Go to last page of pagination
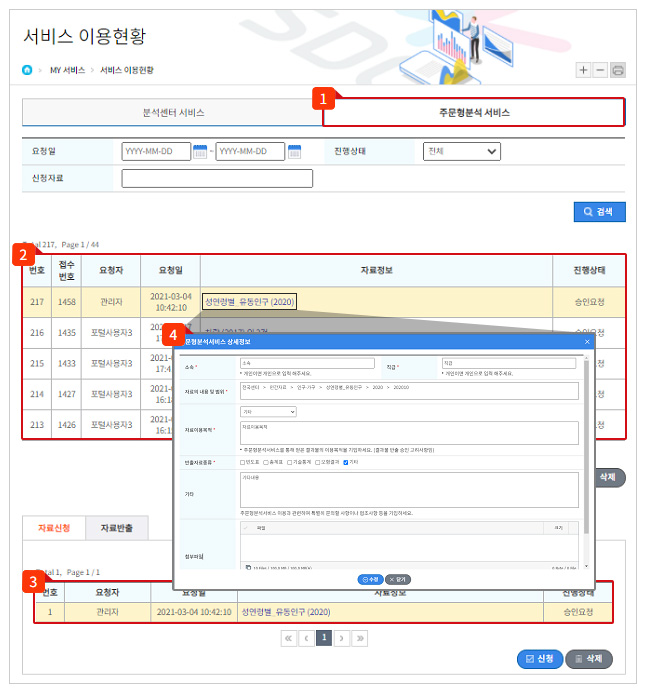 [x=360, y=638]
